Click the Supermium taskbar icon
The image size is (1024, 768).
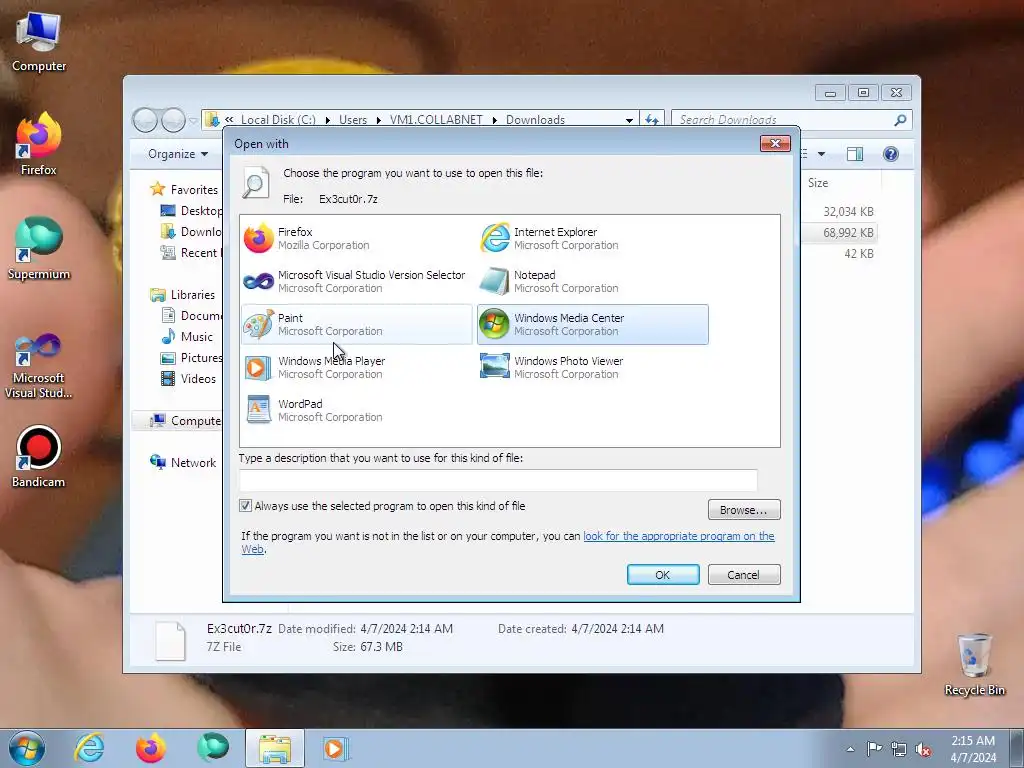point(213,748)
